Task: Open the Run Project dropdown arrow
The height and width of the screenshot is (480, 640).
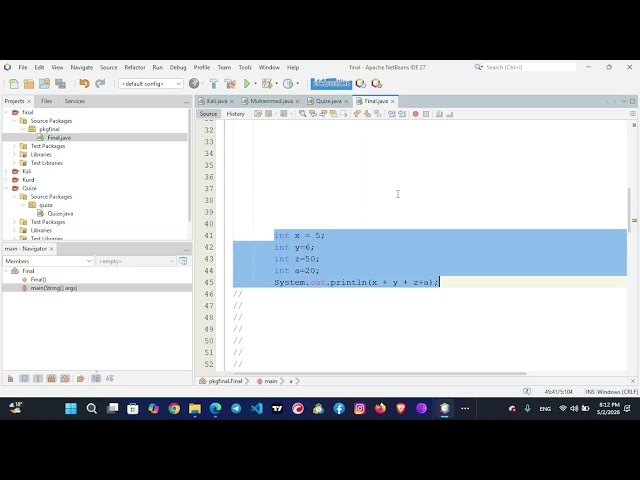Action: 256,84
